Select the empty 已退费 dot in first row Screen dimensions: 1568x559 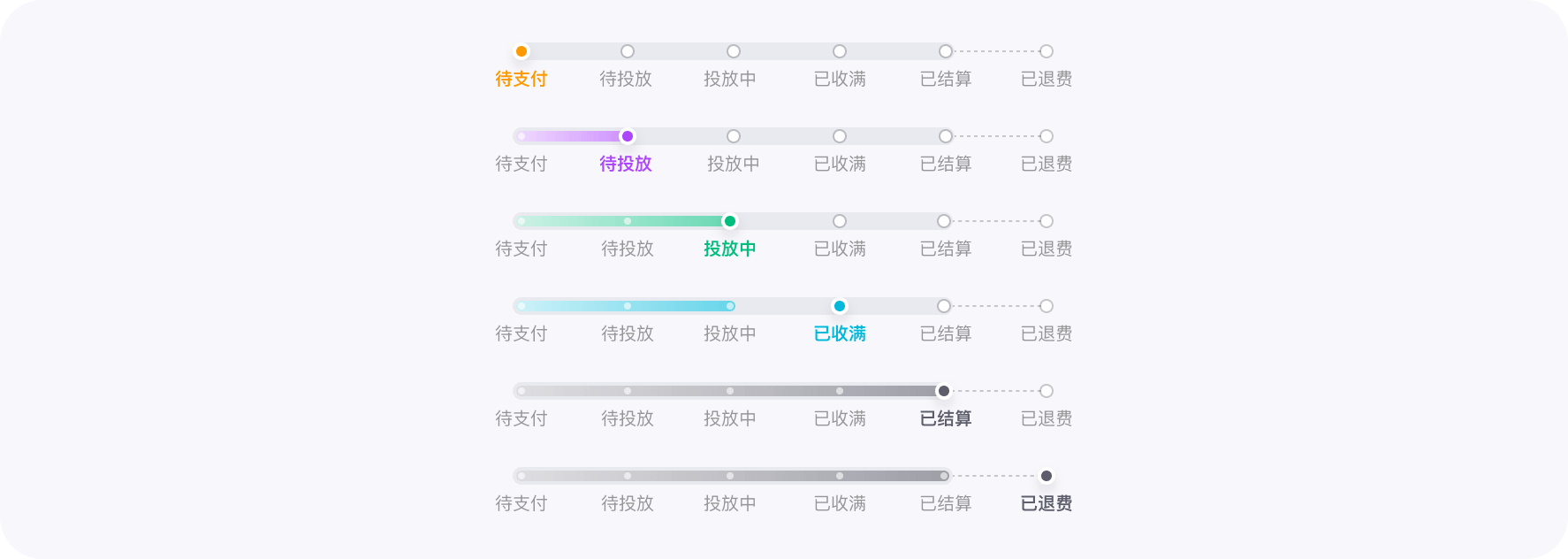click(x=1047, y=51)
